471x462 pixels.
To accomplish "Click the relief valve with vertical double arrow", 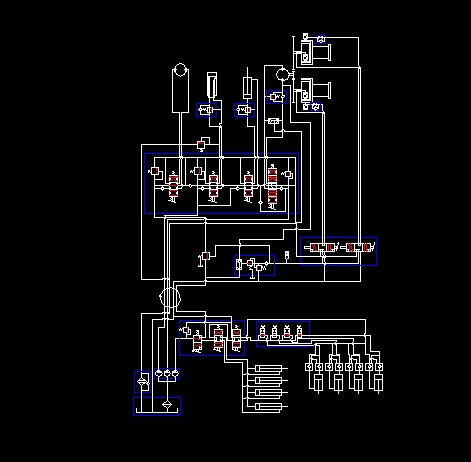I will coord(204,259).
